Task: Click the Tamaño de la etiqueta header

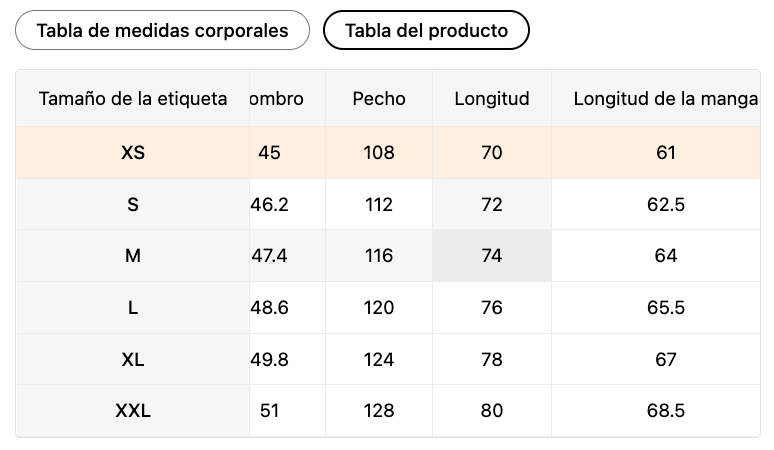Action: coord(132,99)
